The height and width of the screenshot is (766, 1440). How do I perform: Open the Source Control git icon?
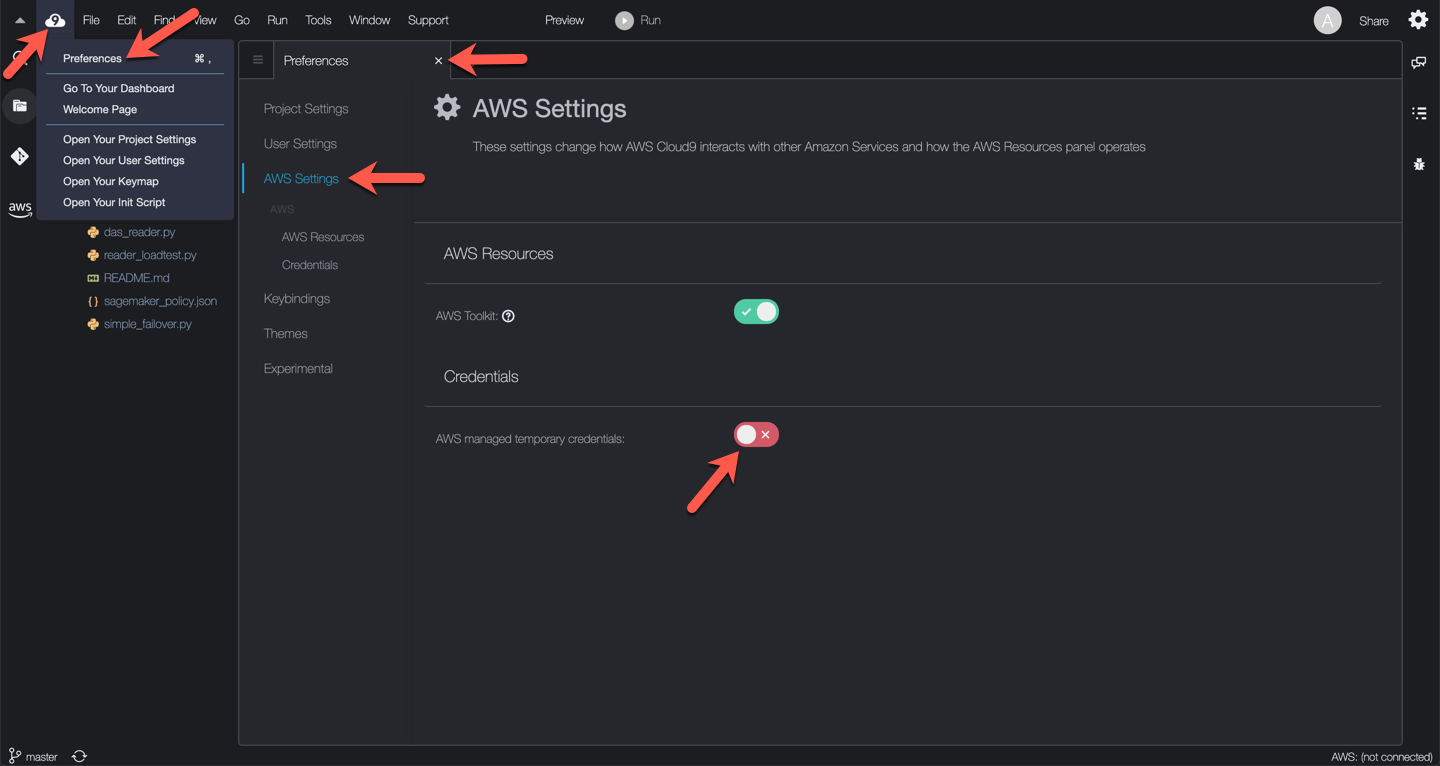pos(20,157)
